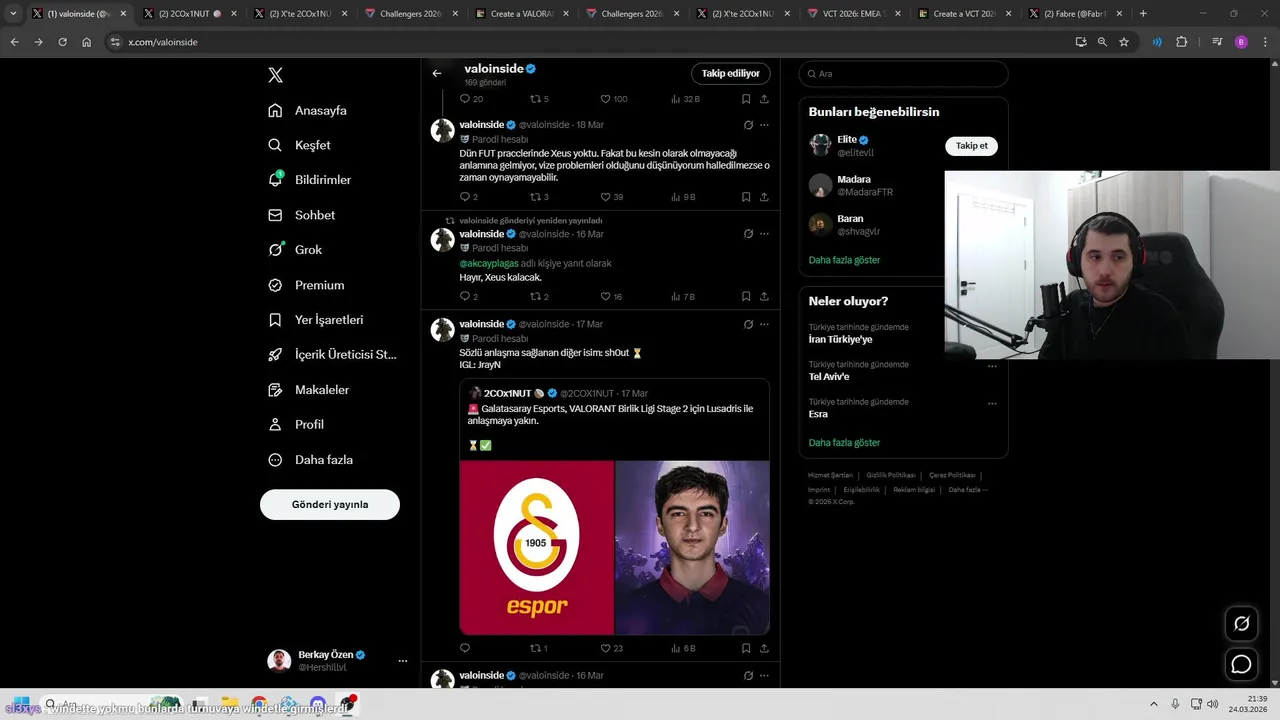Bookmark the 18 Mar Xeus post
Viewport: 1280px width, 720px height.
[x=746, y=197]
